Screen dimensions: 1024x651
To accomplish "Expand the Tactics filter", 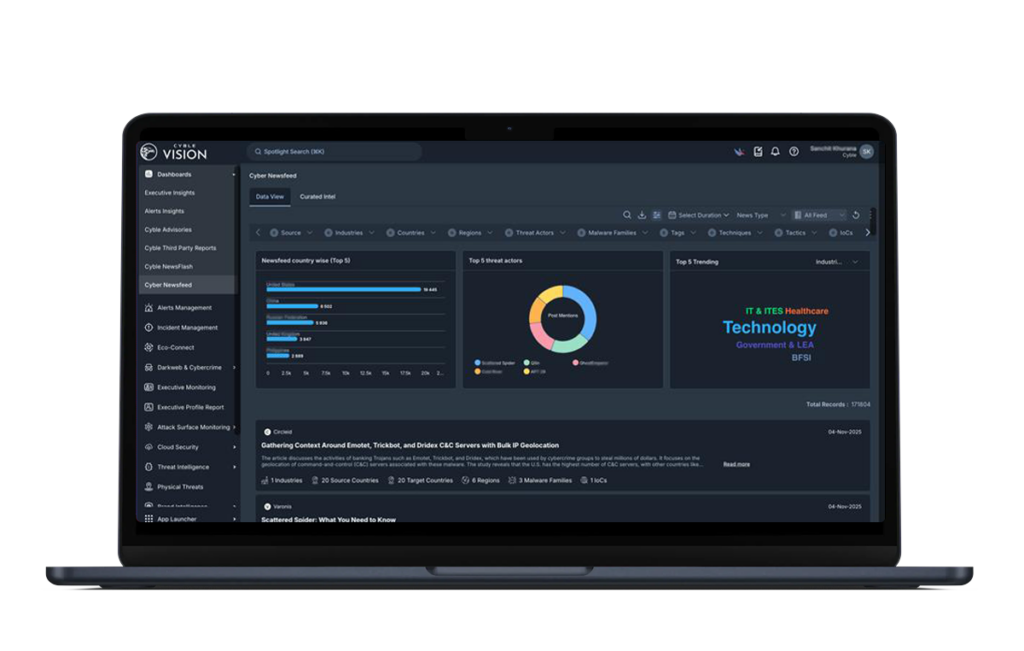I will [x=795, y=232].
